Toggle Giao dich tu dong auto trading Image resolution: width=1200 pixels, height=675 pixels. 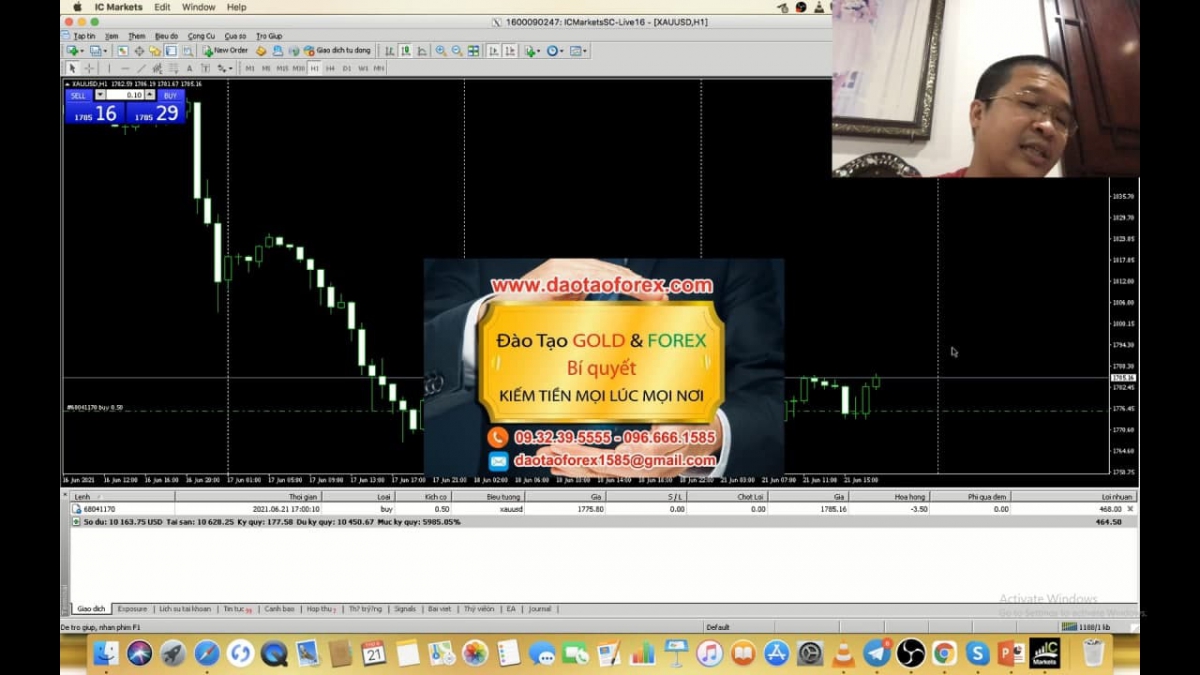337,50
